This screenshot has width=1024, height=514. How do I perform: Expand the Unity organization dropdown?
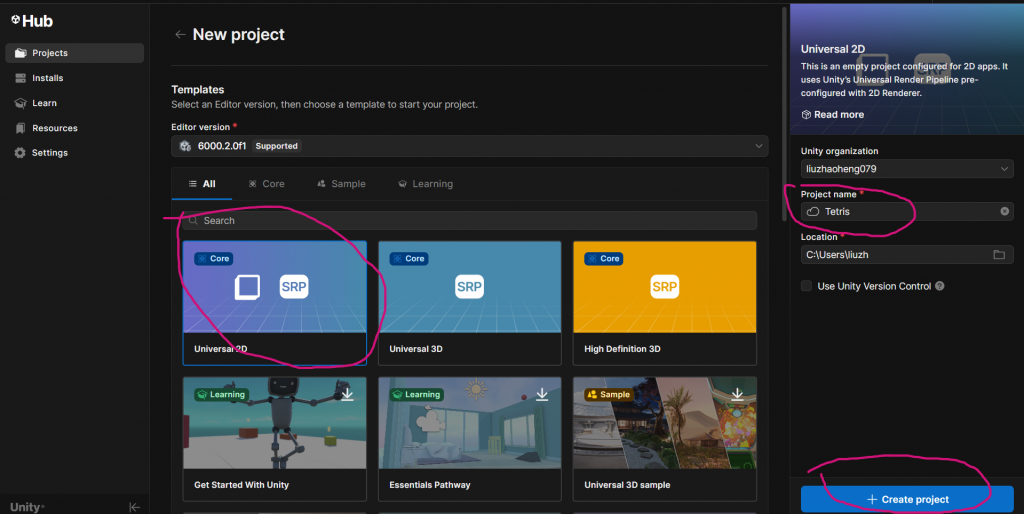pyautogui.click(x=907, y=169)
